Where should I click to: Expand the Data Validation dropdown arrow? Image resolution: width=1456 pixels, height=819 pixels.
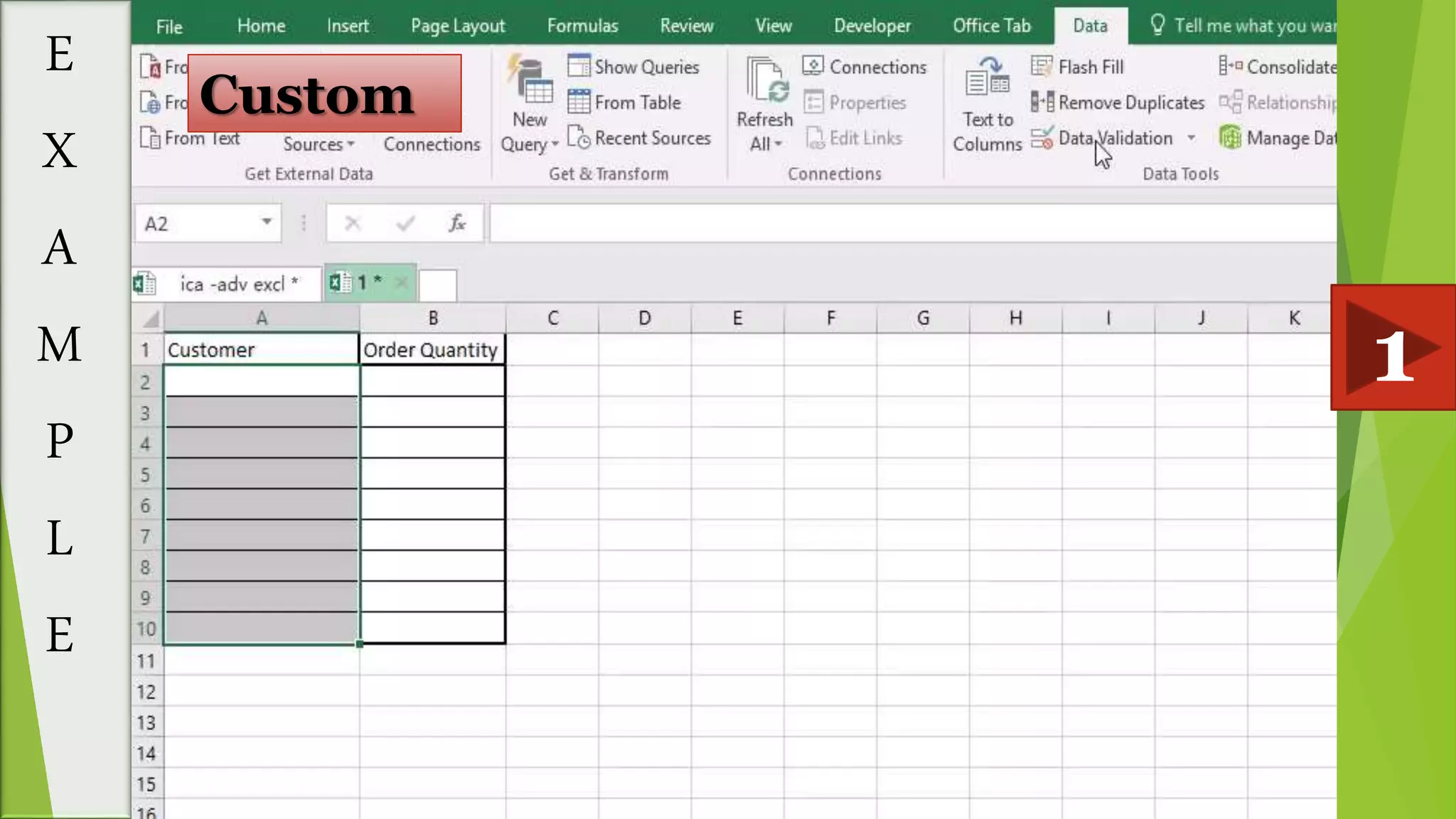pyautogui.click(x=1192, y=138)
